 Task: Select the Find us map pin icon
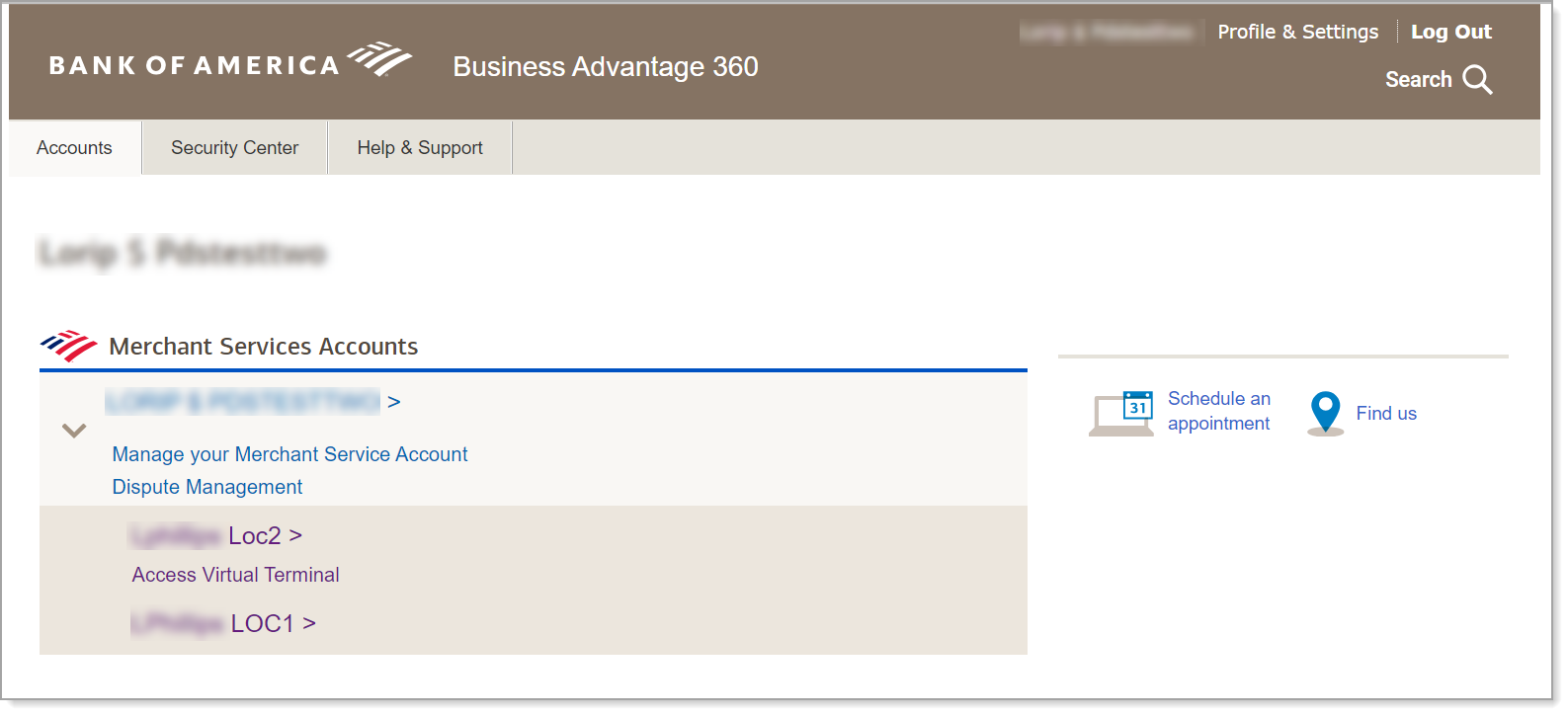click(x=1324, y=411)
